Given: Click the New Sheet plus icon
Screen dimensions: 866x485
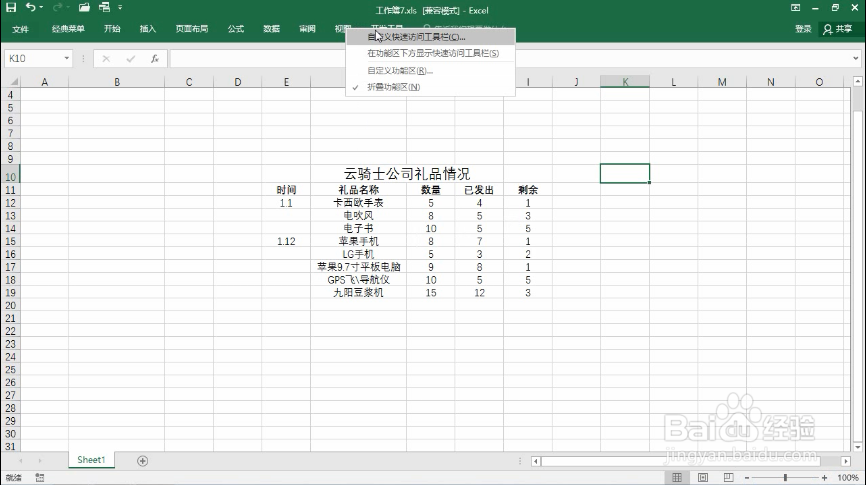Looking at the screenshot, I should 142,461.
